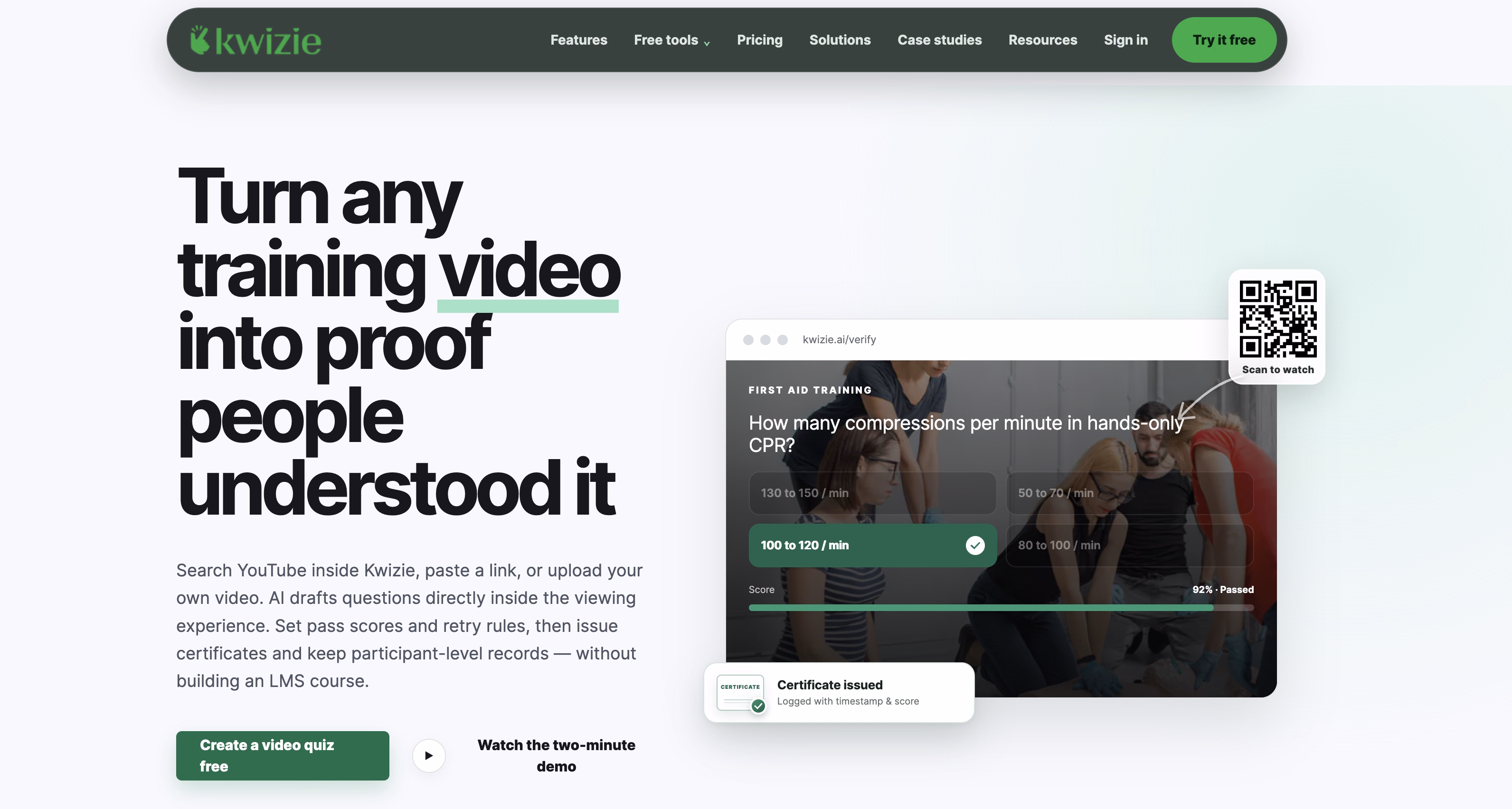This screenshot has height=809, width=1512.
Task: Open Case studies from the navbar
Action: 939,40
